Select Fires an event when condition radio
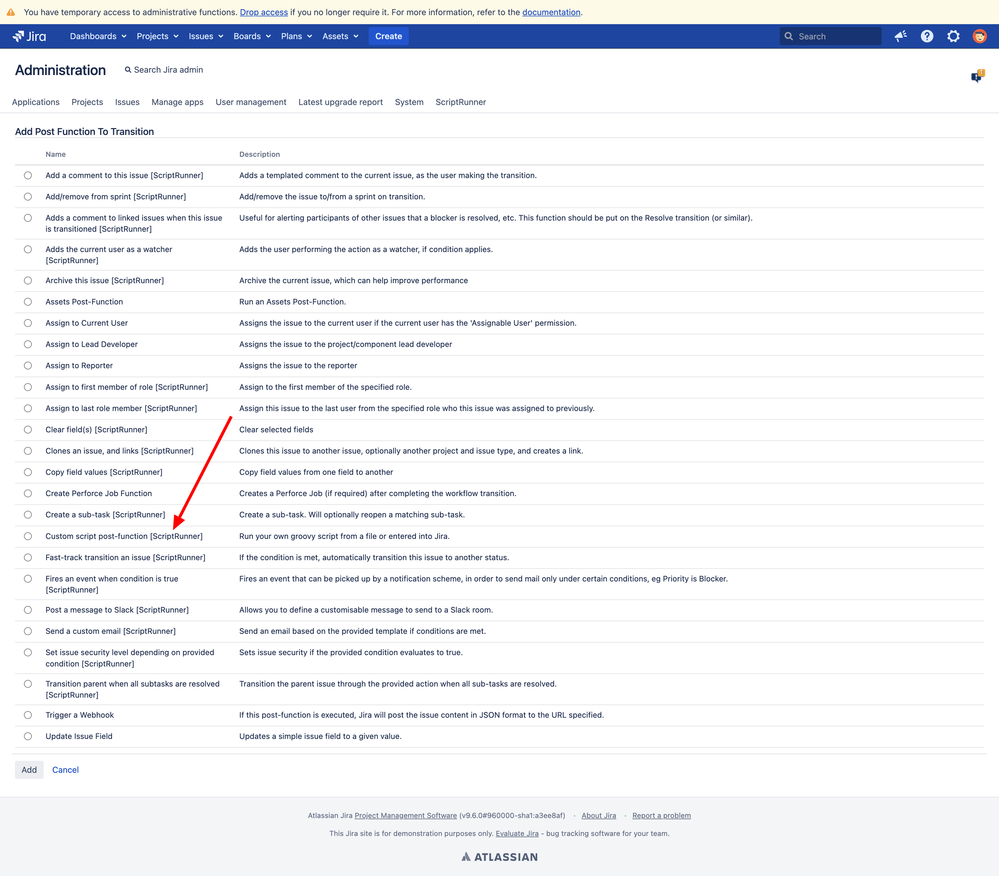The width and height of the screenshot is (999, 876). [28, 578]
